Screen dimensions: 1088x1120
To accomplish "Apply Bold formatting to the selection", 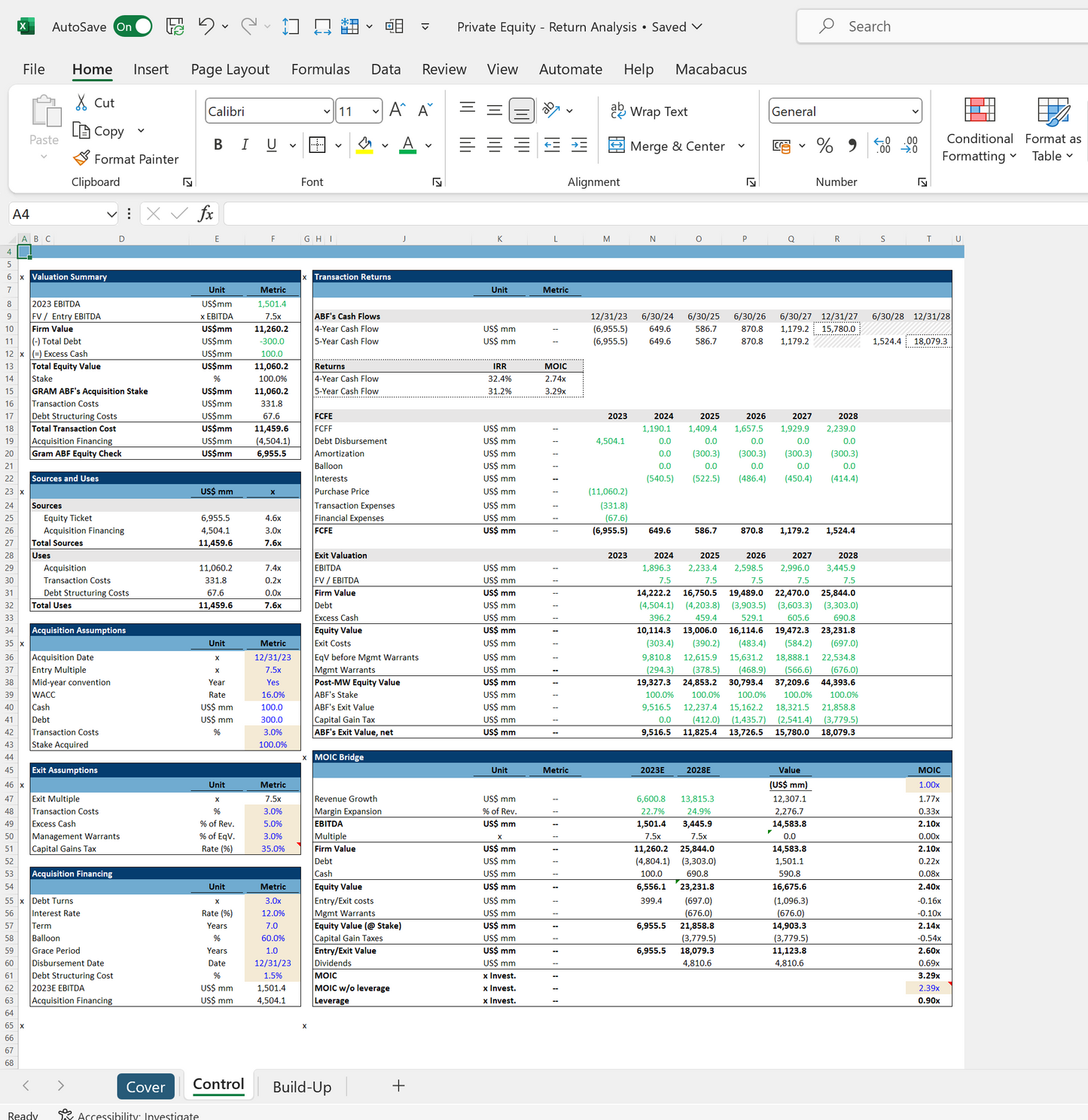I will pyautogui.click(x=218, y=145).
